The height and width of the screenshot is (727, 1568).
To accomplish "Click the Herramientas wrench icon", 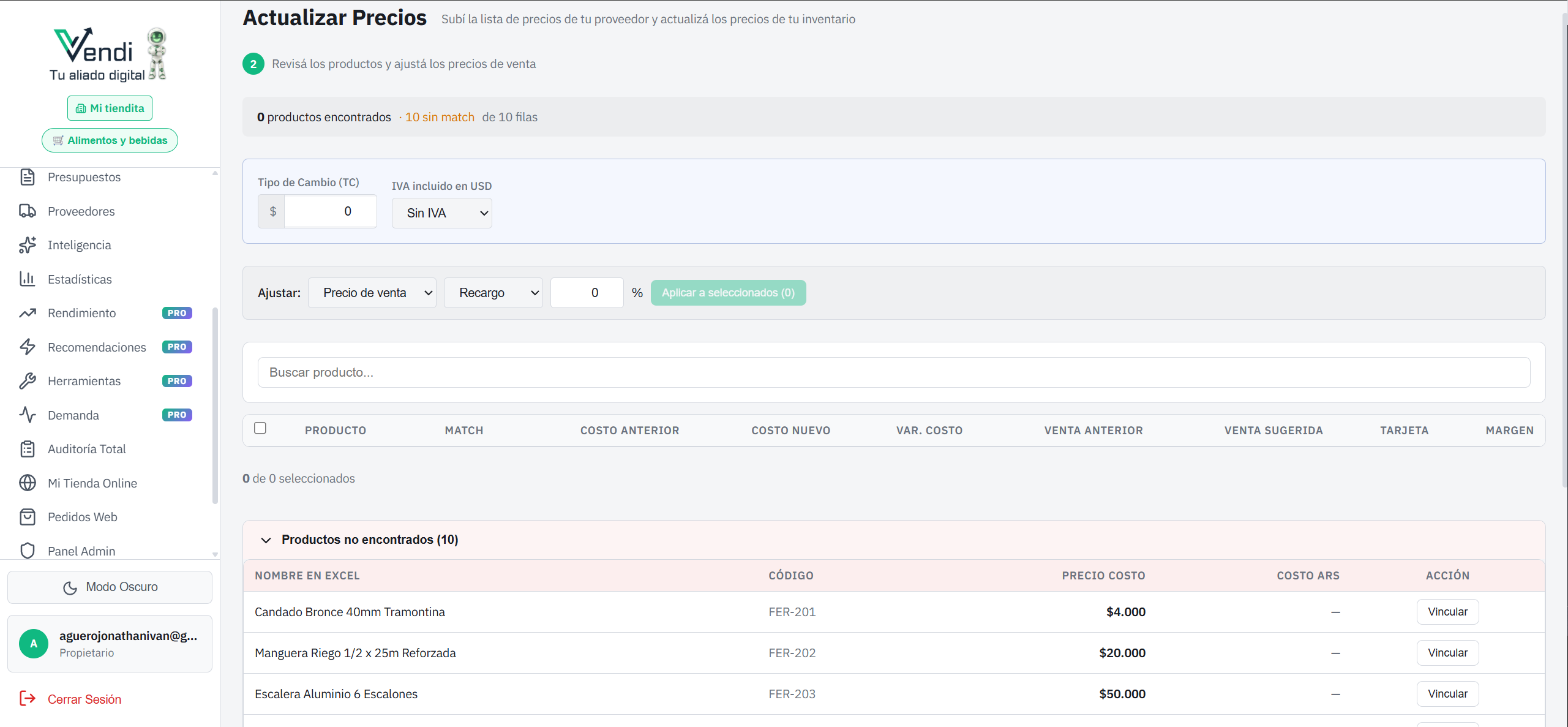I will tap(28, 381).
